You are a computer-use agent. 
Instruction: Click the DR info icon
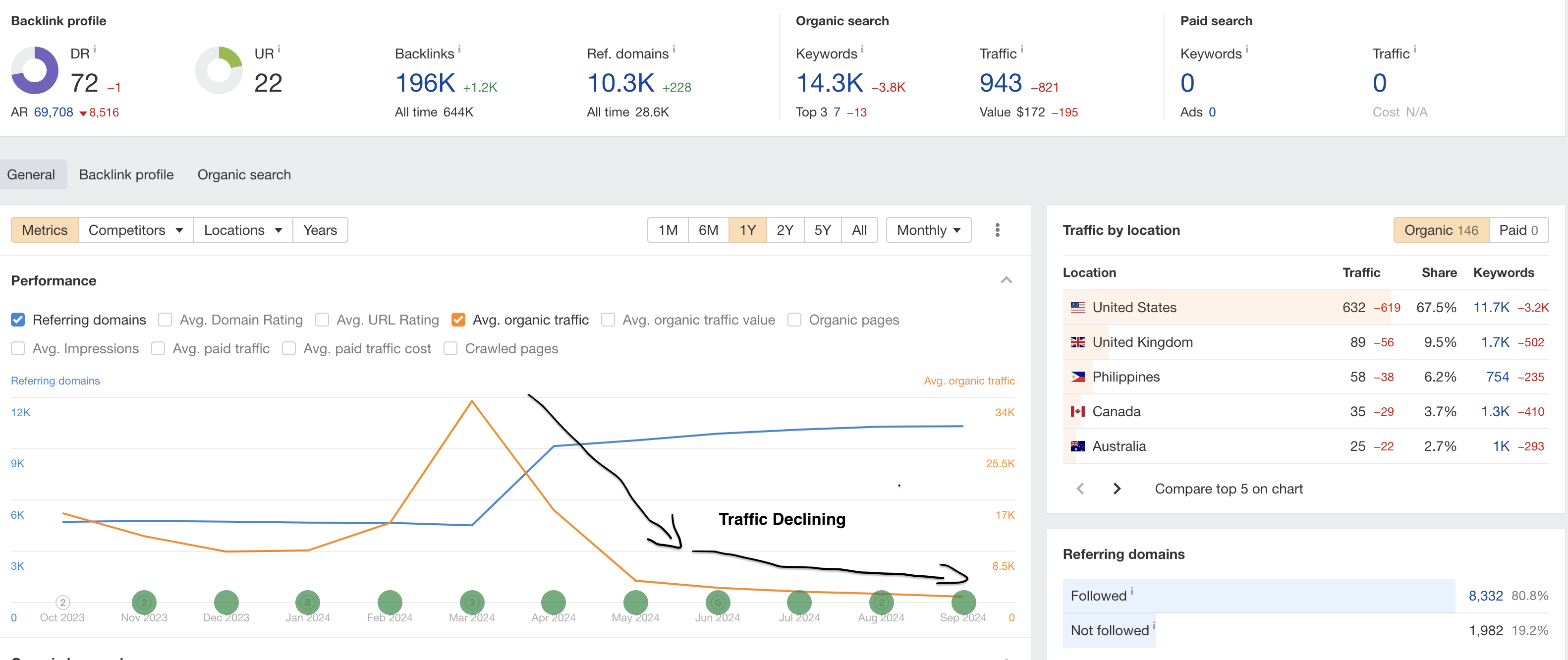pos(94,49)
